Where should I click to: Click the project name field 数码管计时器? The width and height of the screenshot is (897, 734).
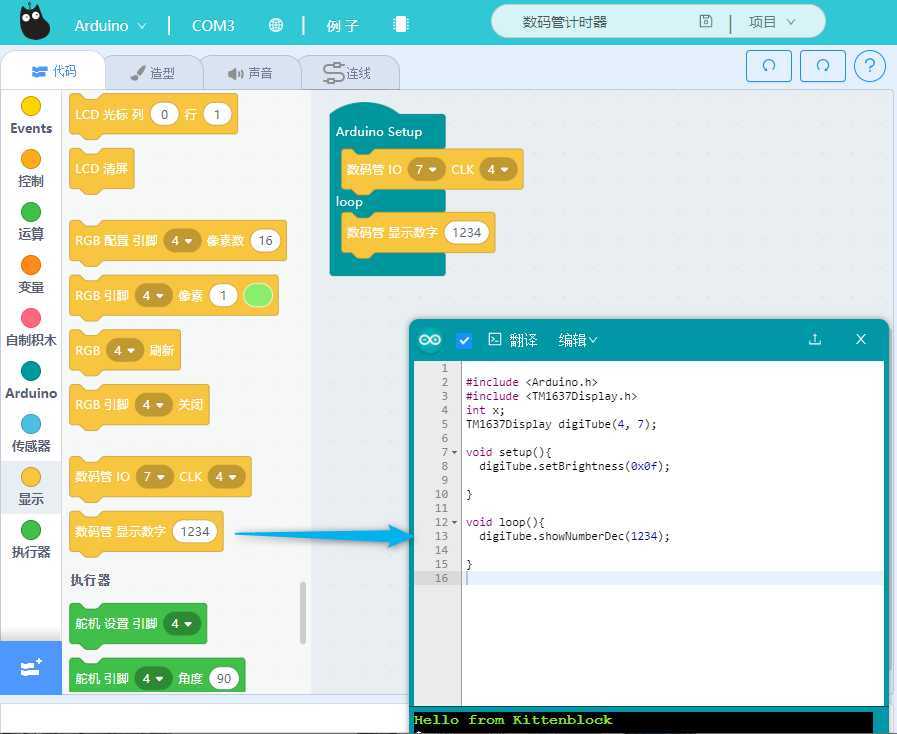pos(565,22)
